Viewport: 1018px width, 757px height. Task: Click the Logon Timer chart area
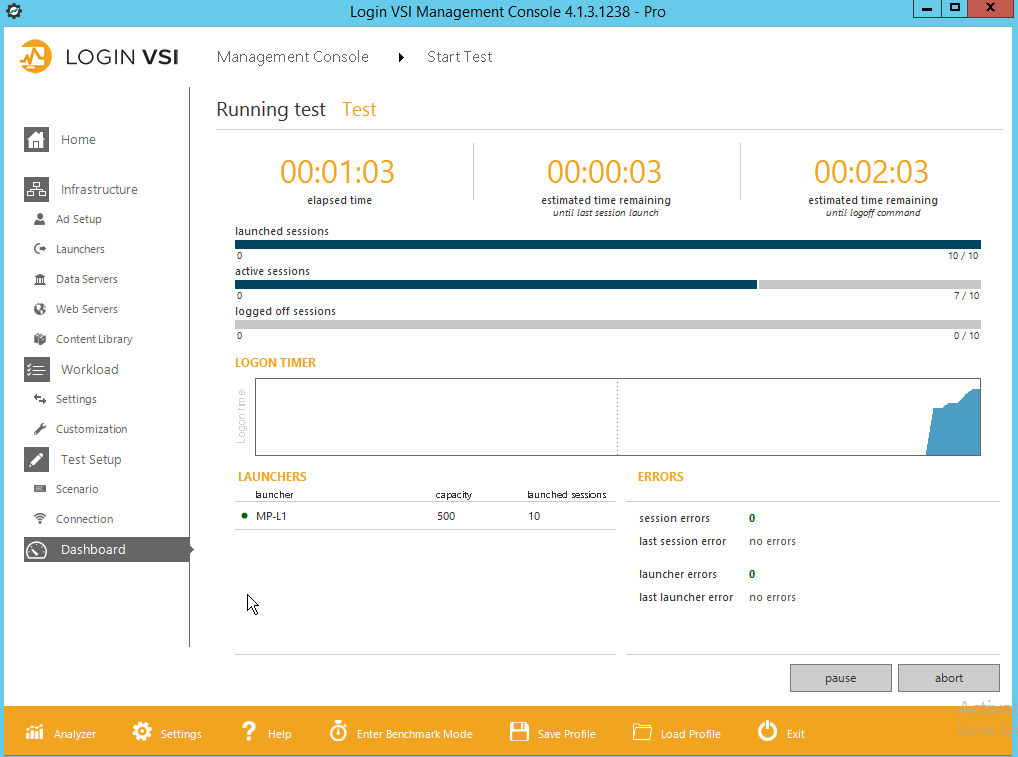click(x=617, y=417)
